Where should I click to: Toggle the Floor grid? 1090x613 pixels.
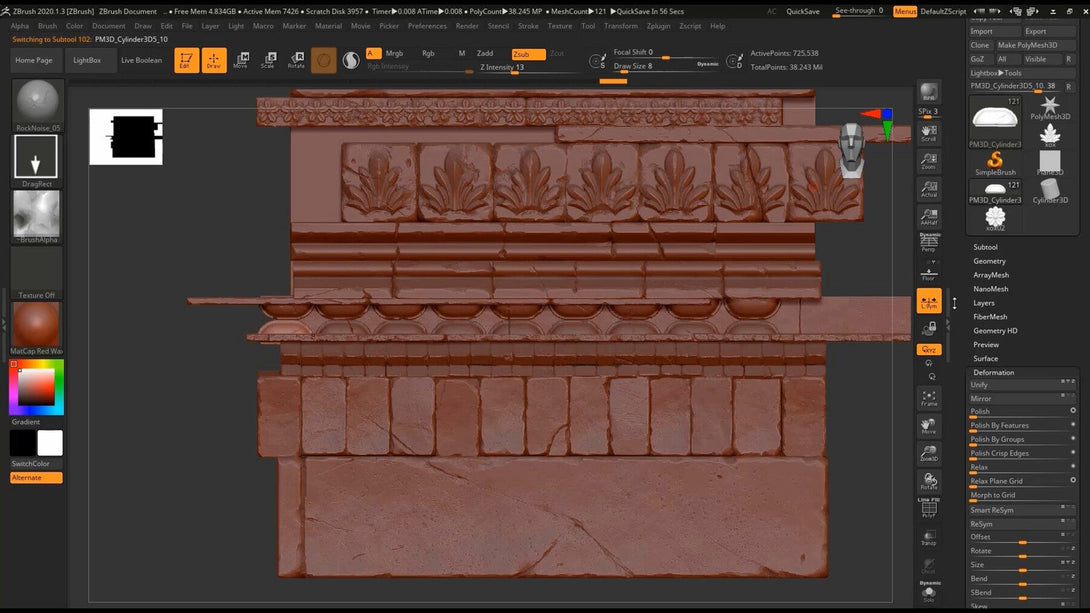929,273
